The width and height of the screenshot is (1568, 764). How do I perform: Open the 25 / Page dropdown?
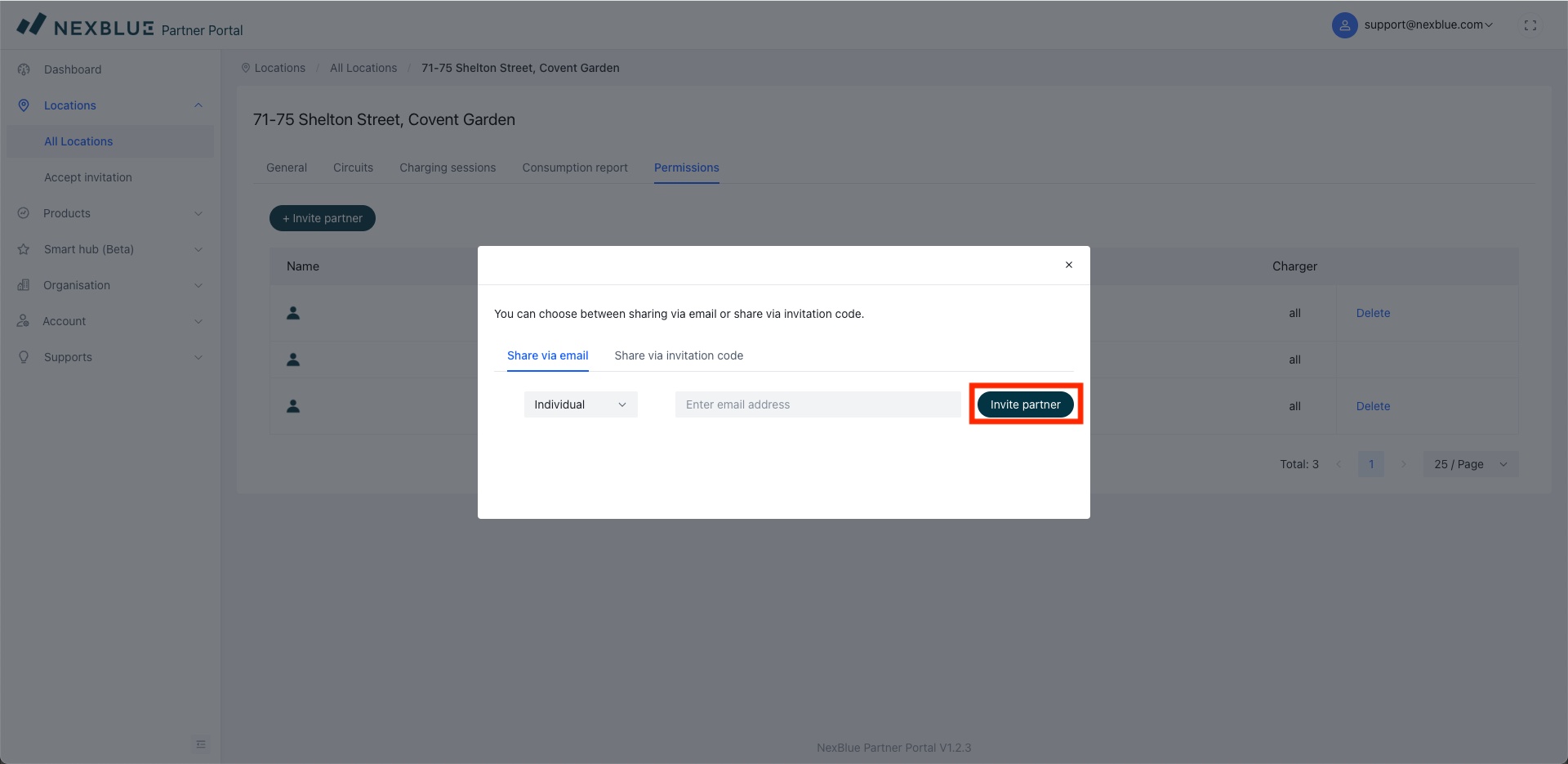pos(1470,464)
